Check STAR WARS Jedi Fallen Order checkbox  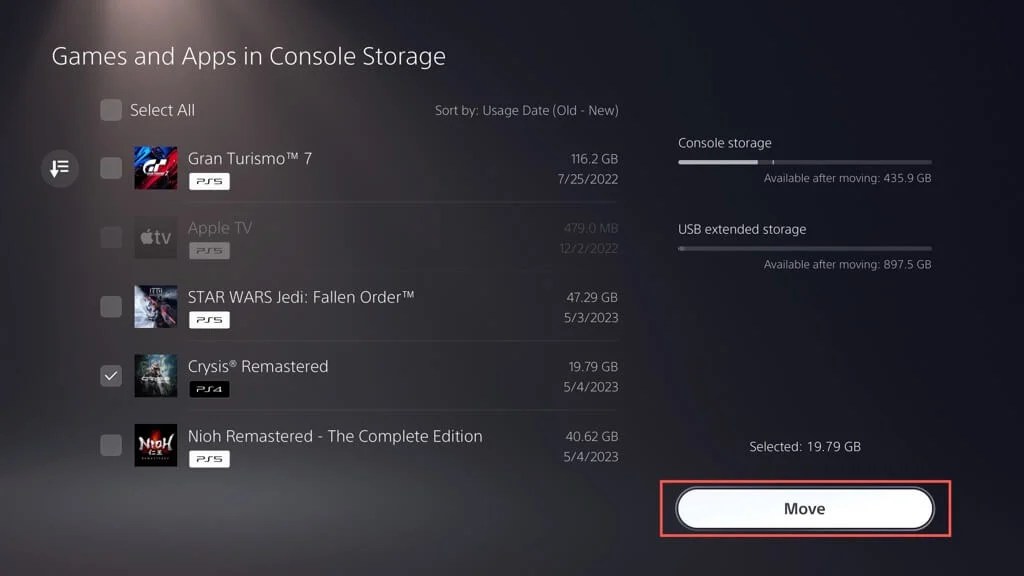click(110, 306)
